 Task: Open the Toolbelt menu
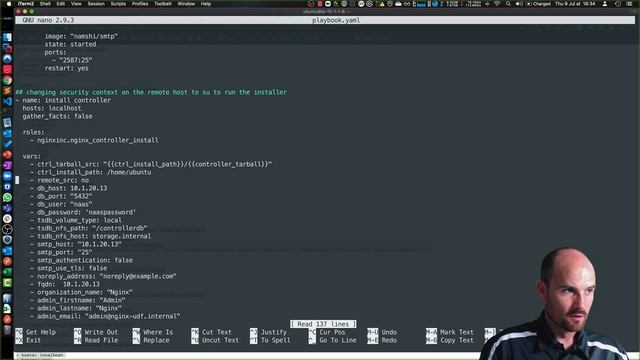pos(163,4)
